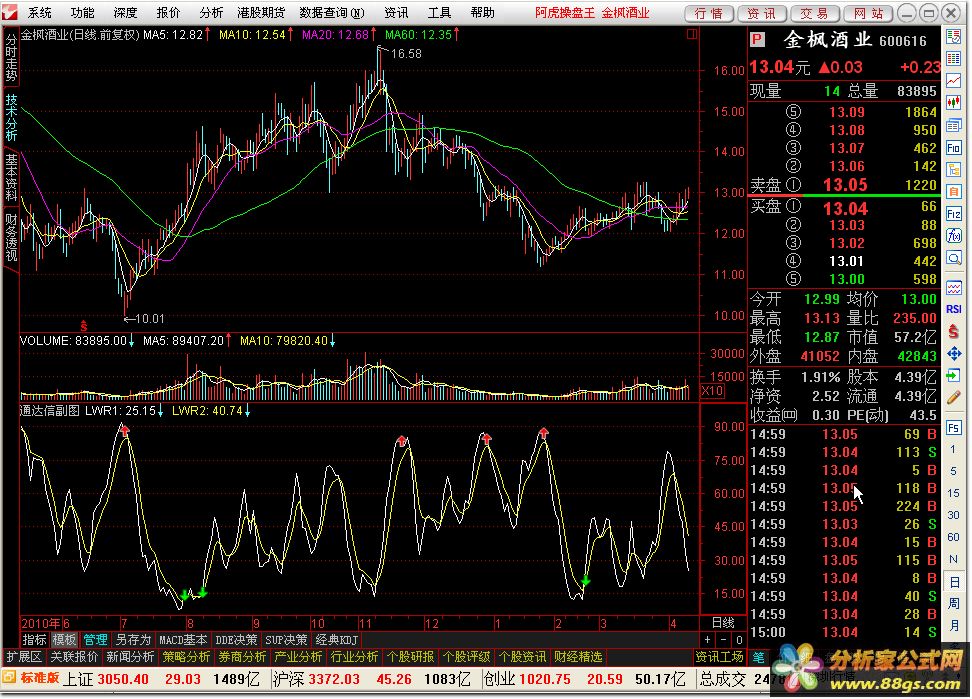Click the F10 company info icon
The image size is (972, 699).
tap(953, 147)
